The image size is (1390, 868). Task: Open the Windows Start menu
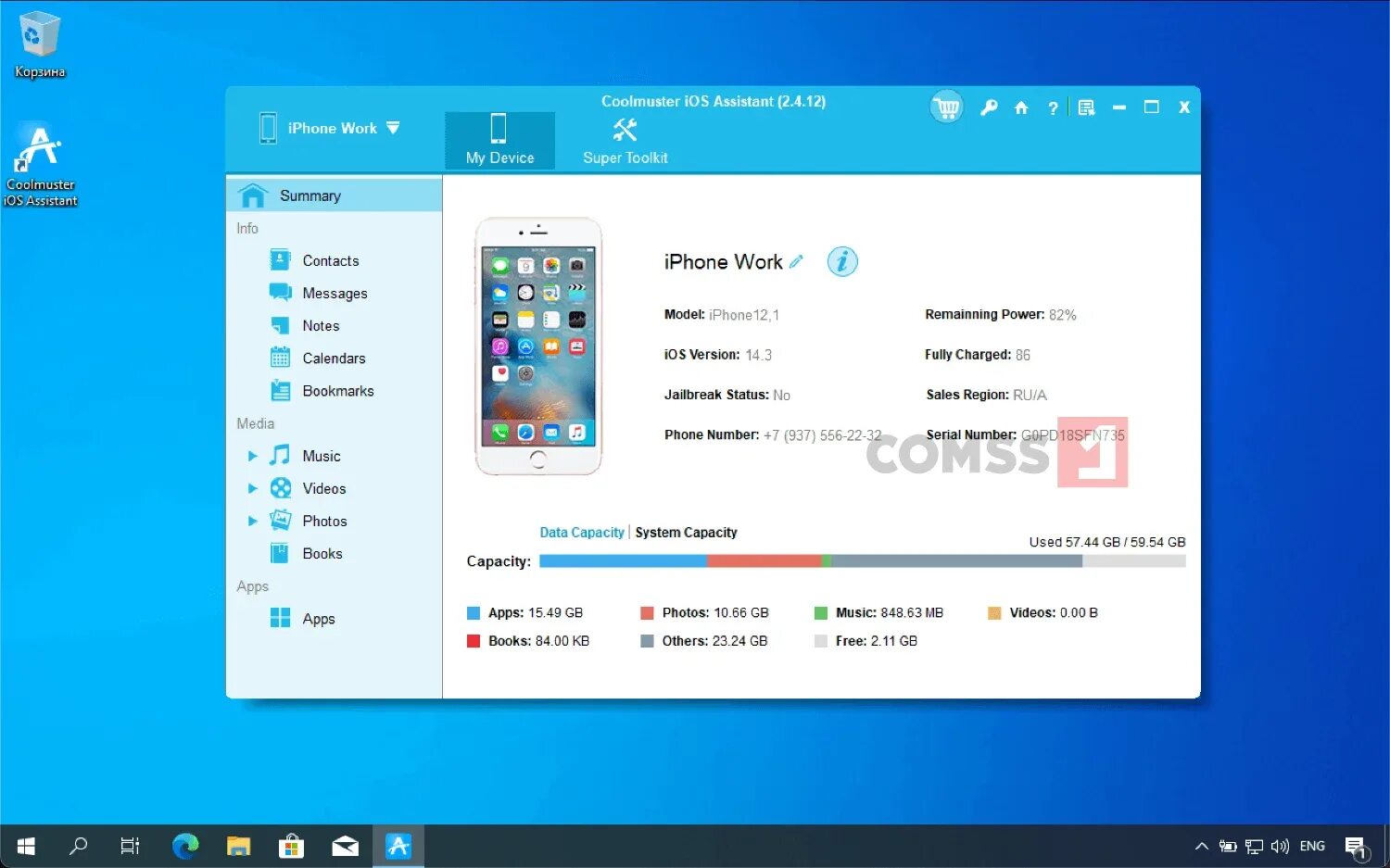coord(26,846)
